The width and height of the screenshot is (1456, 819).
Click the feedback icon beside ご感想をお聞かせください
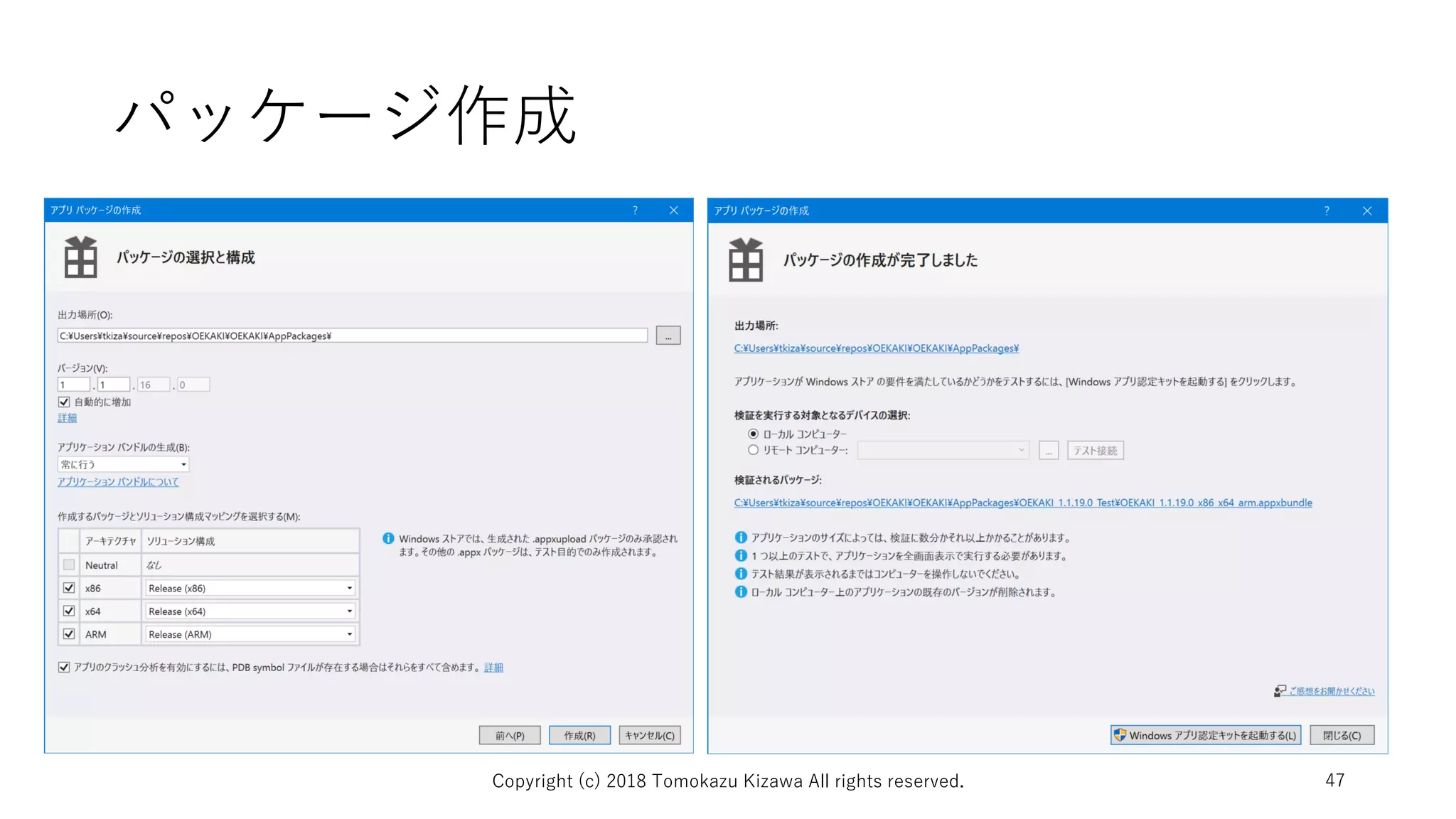[1280, 691]
